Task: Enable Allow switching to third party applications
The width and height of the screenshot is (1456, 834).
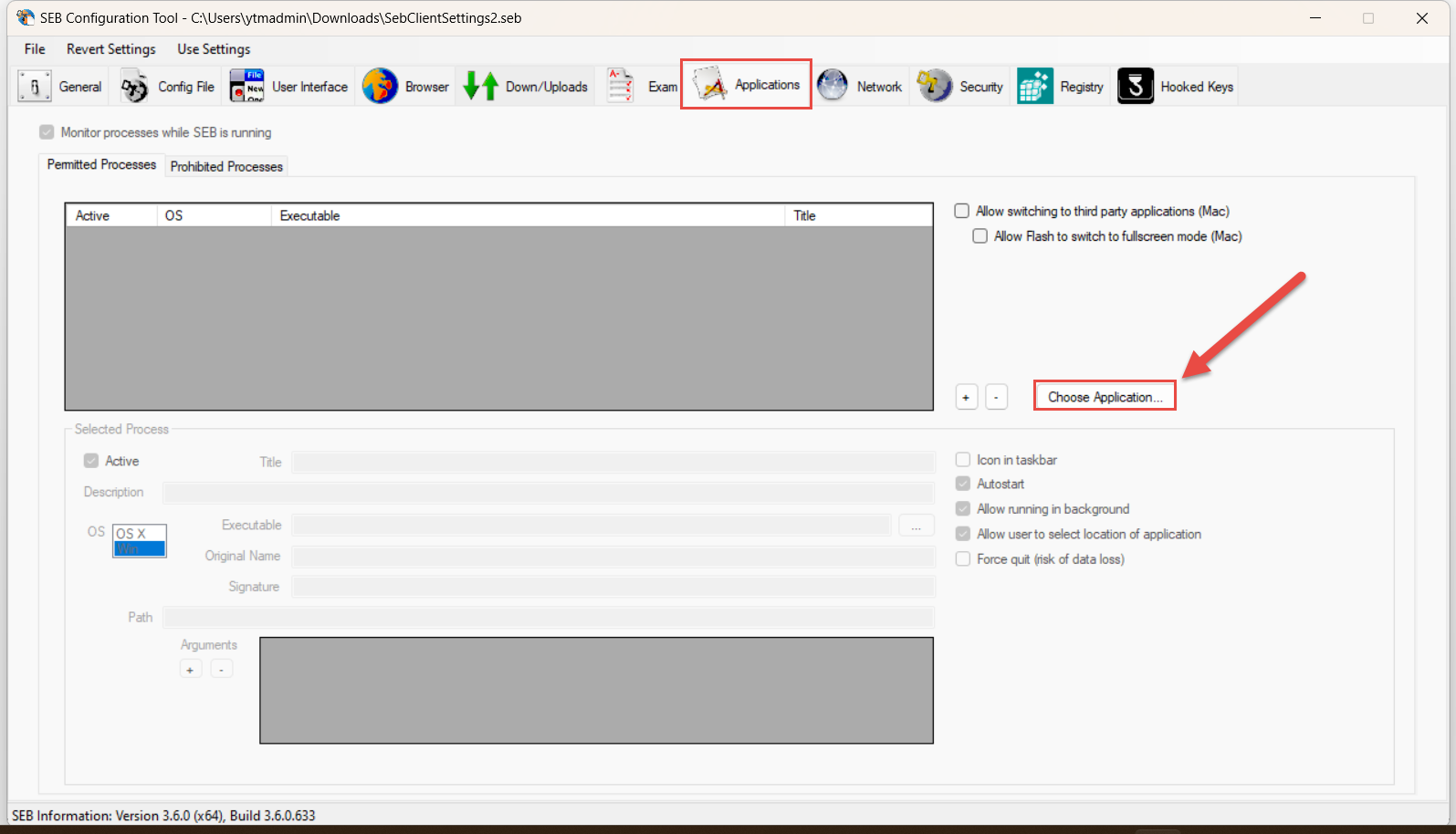Action: click(x=962, y=211)
